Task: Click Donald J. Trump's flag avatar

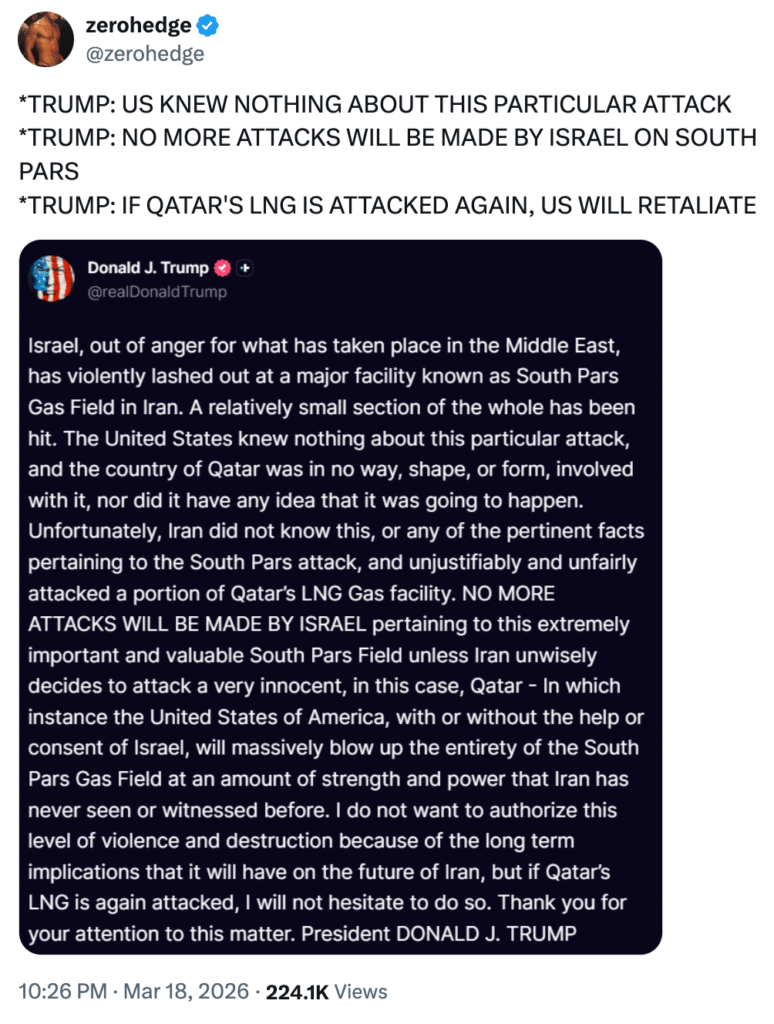Action: click(x=54, y=279)
